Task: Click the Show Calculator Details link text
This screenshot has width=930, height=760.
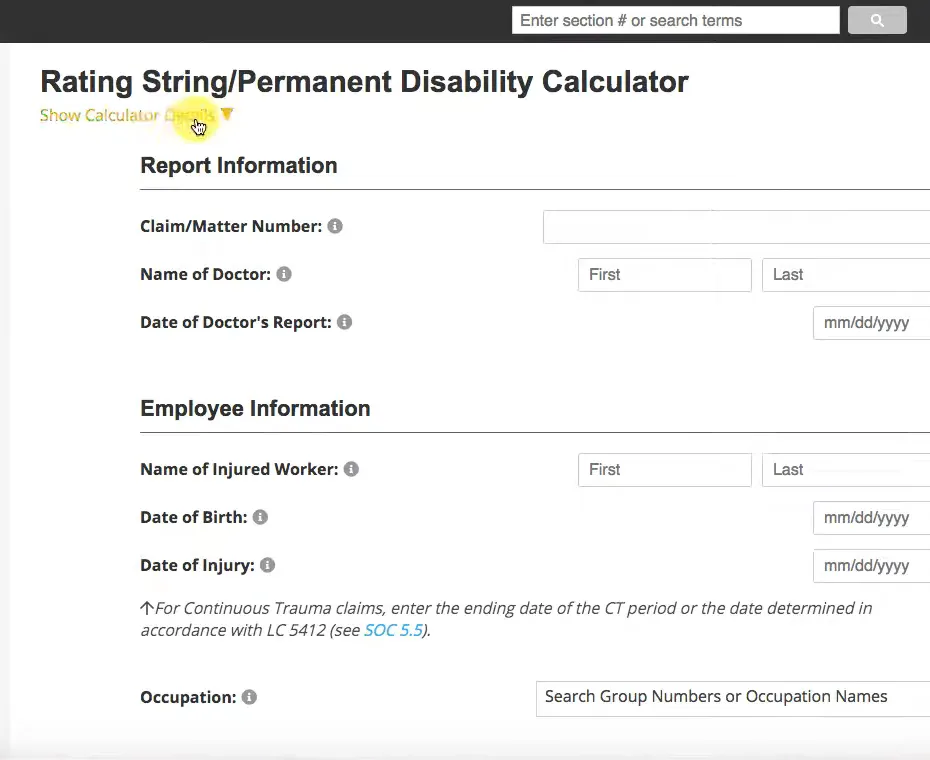Action: point(128,115)
